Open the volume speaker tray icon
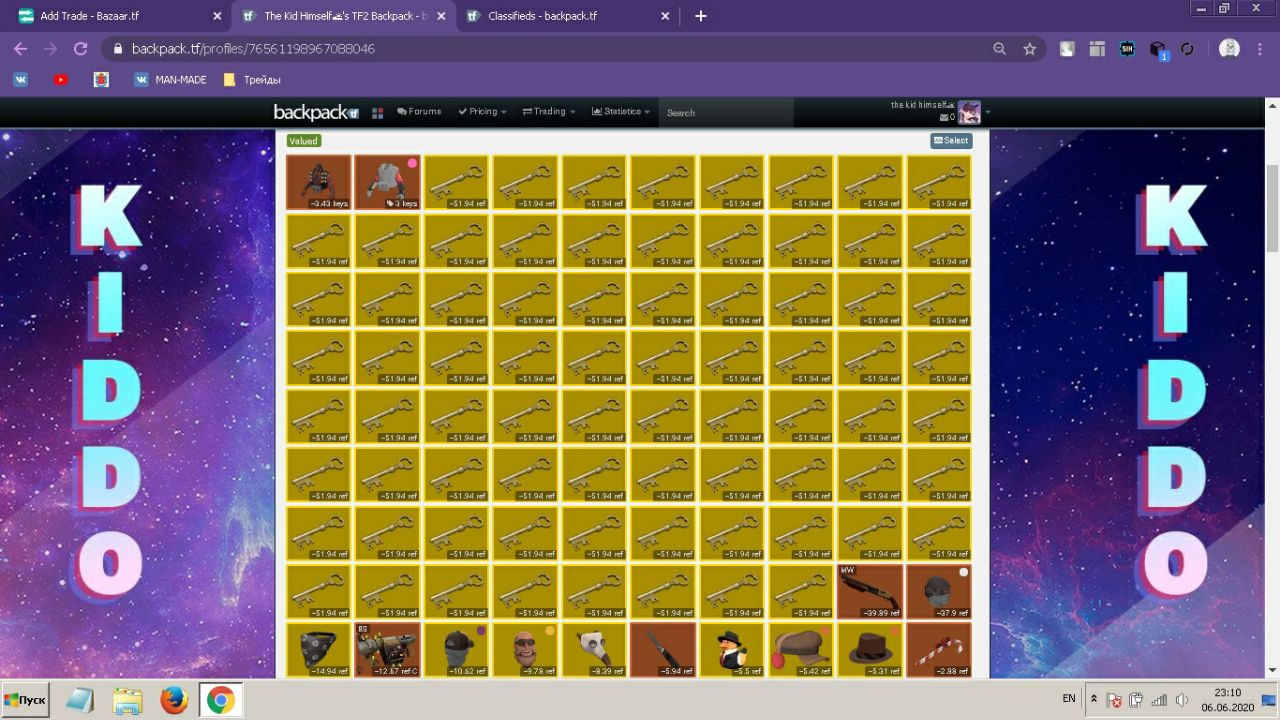1280x720 pixels. (1181, 701)
